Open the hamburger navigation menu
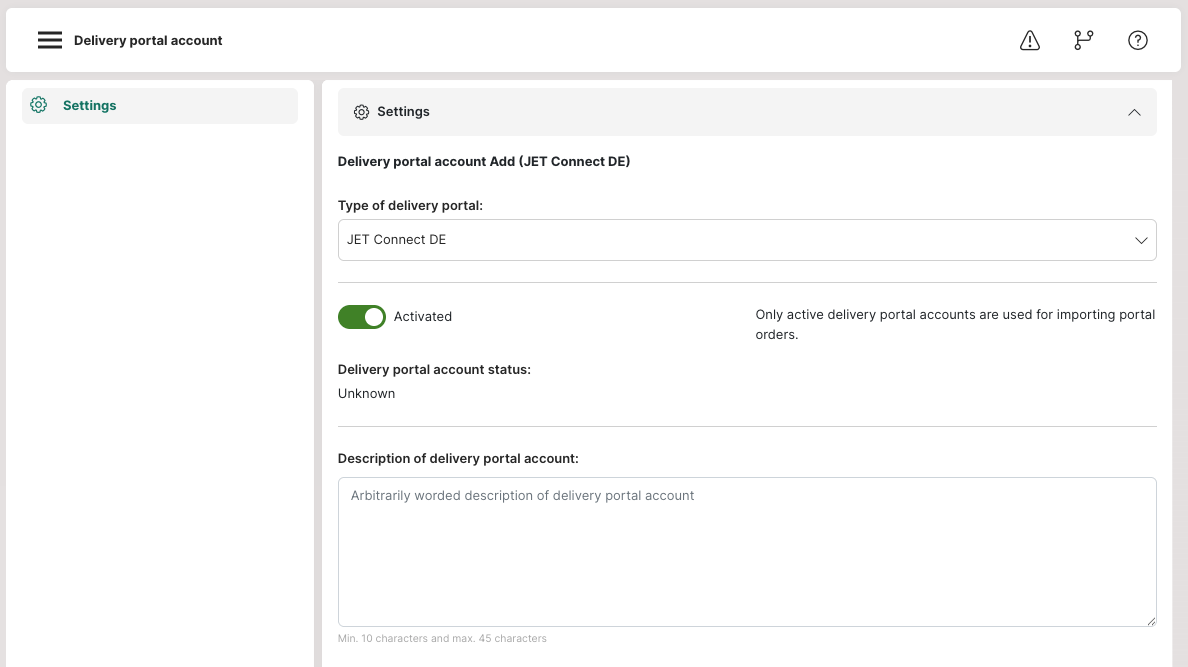 [50, 40]
